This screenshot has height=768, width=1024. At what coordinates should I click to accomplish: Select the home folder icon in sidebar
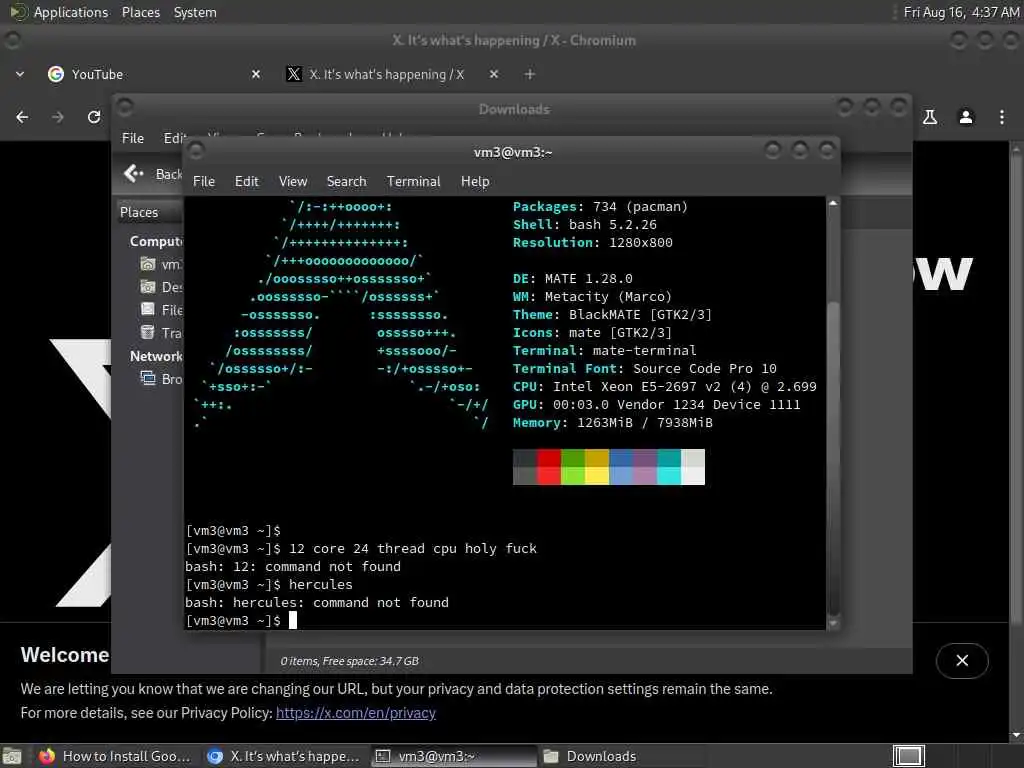tap(148, 264)
